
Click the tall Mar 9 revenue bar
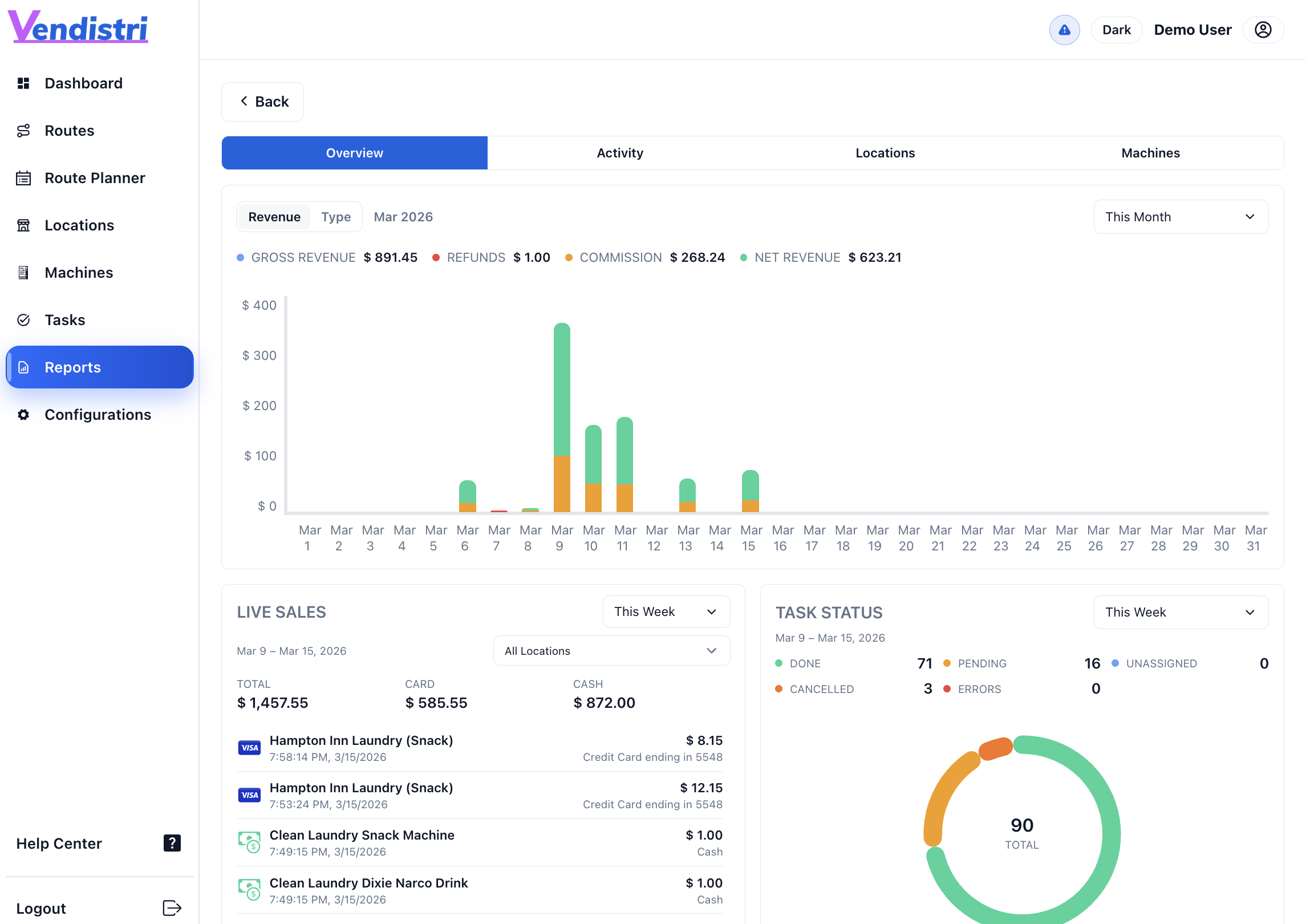click(562, 411)
